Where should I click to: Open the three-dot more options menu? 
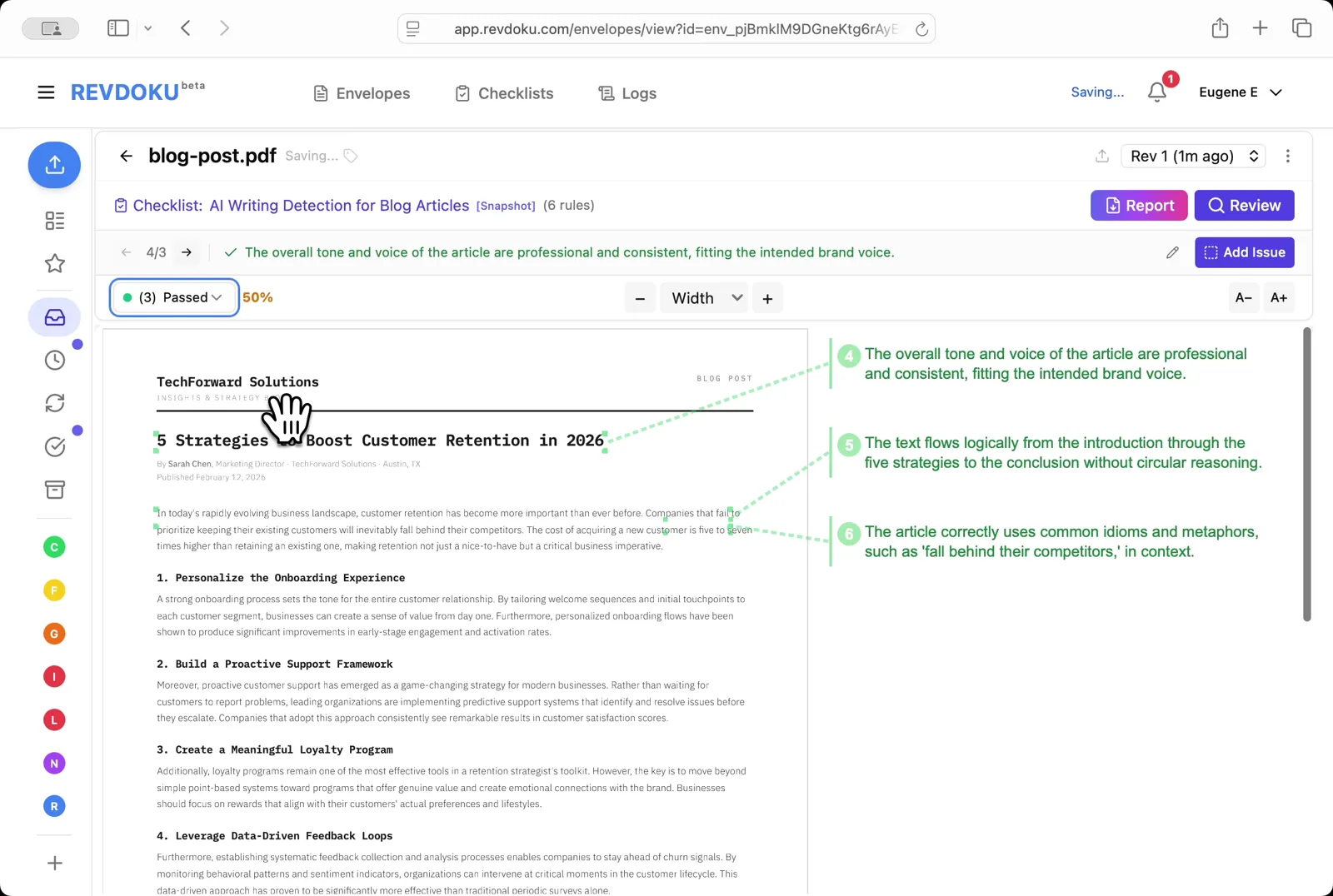[1287, 156]
